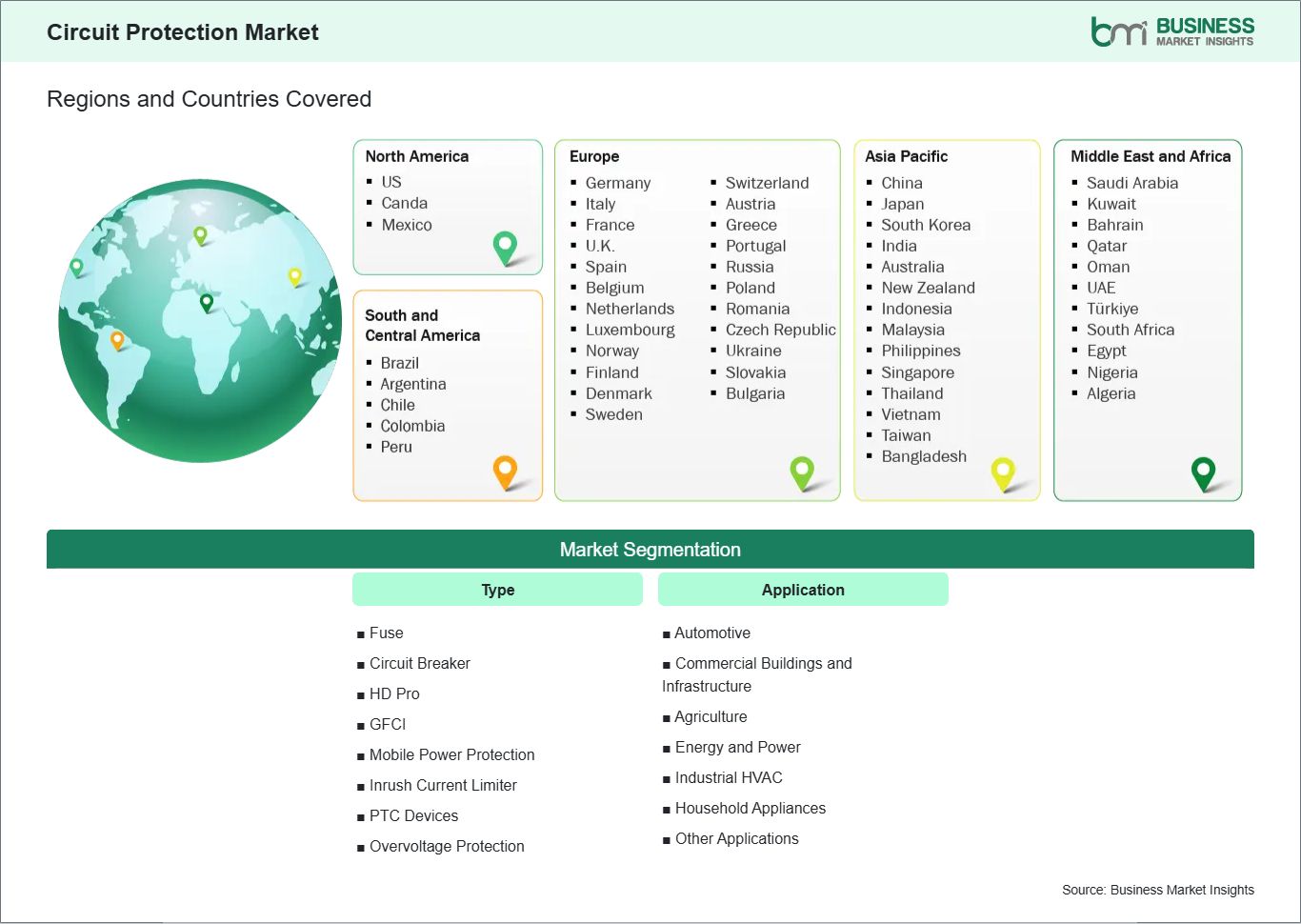The image size is (1301, 924).
Task: Click the Business Market Insights logo
Action: tap(1171, 31)
